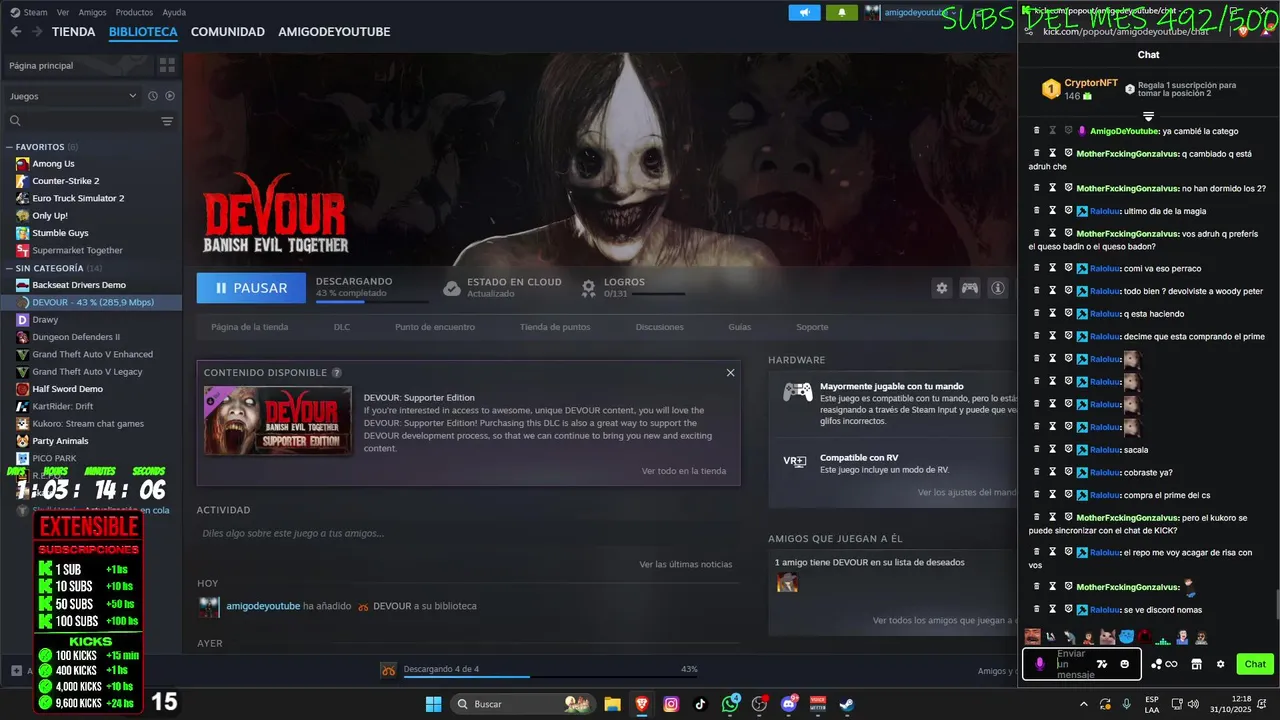The width and height of the screenshot is (1280, 720).
Task: Open the Ayuda menu
Action: pos(174,12)
